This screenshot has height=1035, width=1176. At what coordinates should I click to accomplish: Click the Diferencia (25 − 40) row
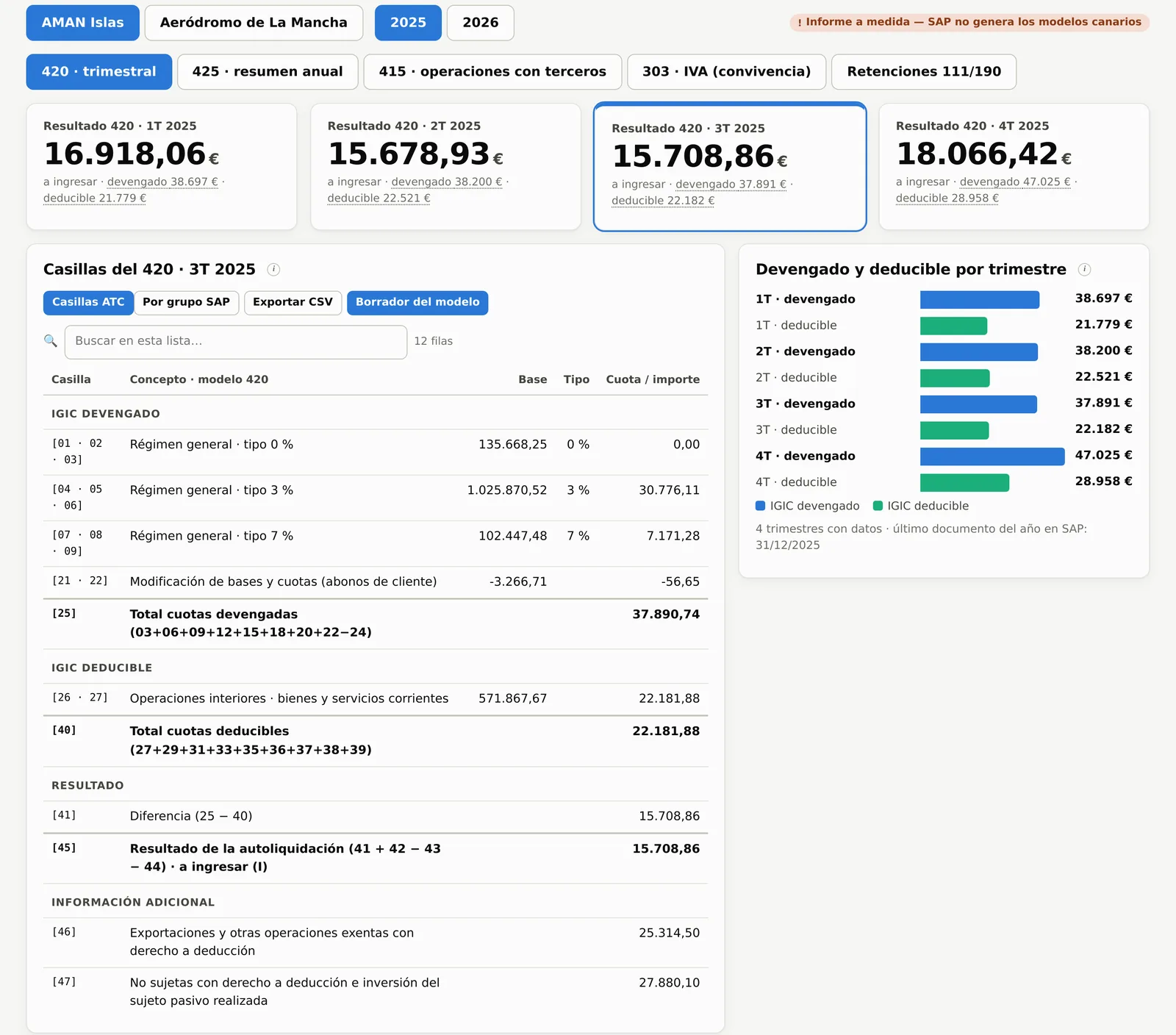point(376,817)
